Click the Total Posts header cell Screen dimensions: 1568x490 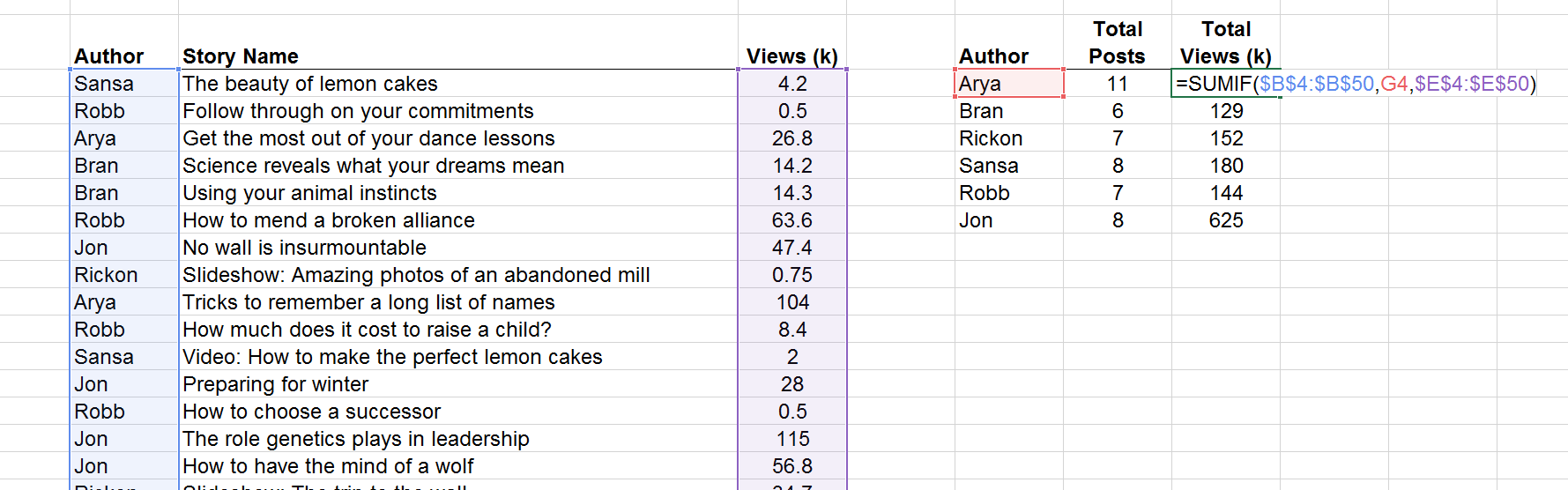click(1117, 42)
